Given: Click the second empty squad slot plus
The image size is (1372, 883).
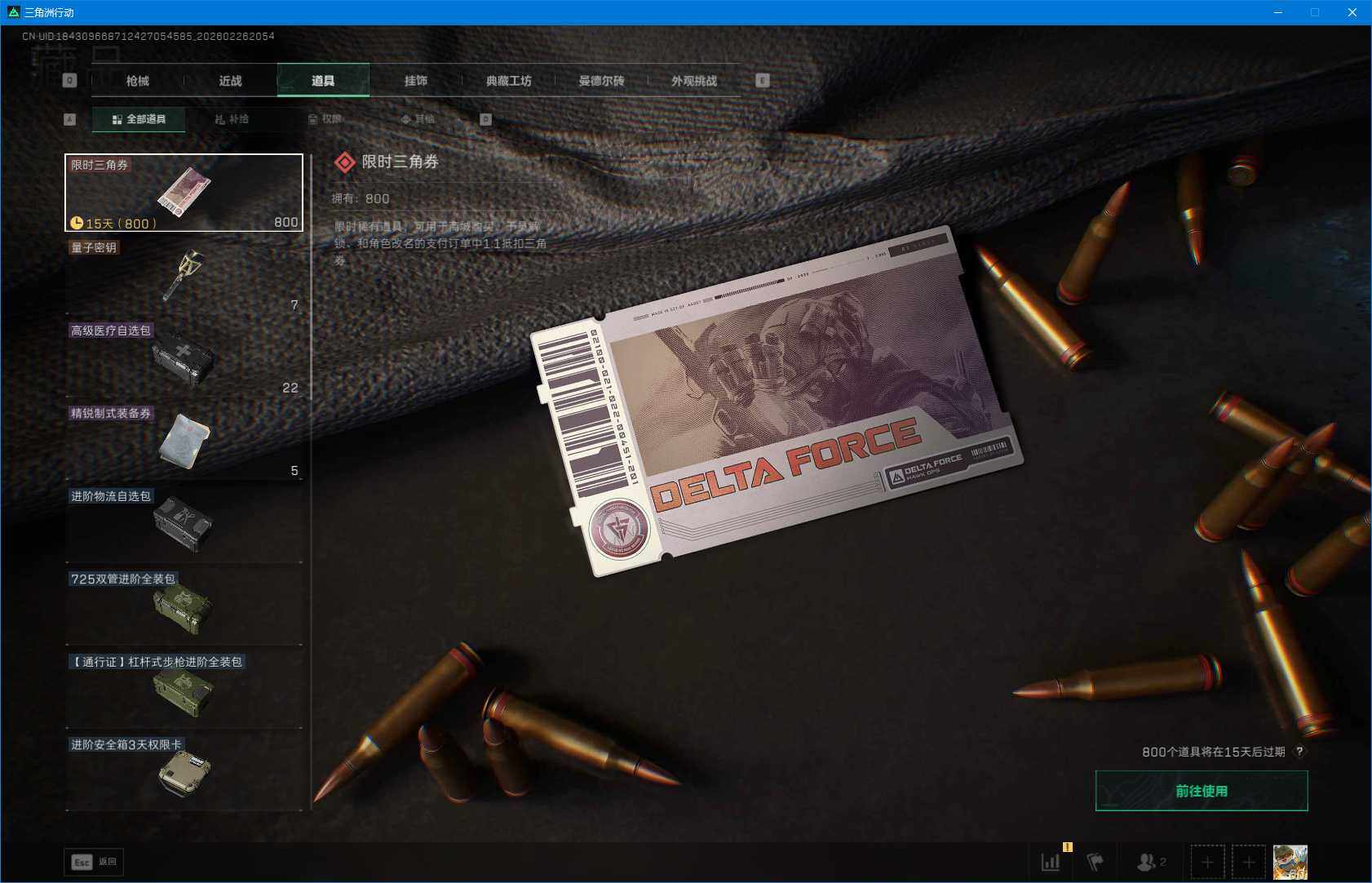Looking at the screenshot, I should pos(1248,862).
